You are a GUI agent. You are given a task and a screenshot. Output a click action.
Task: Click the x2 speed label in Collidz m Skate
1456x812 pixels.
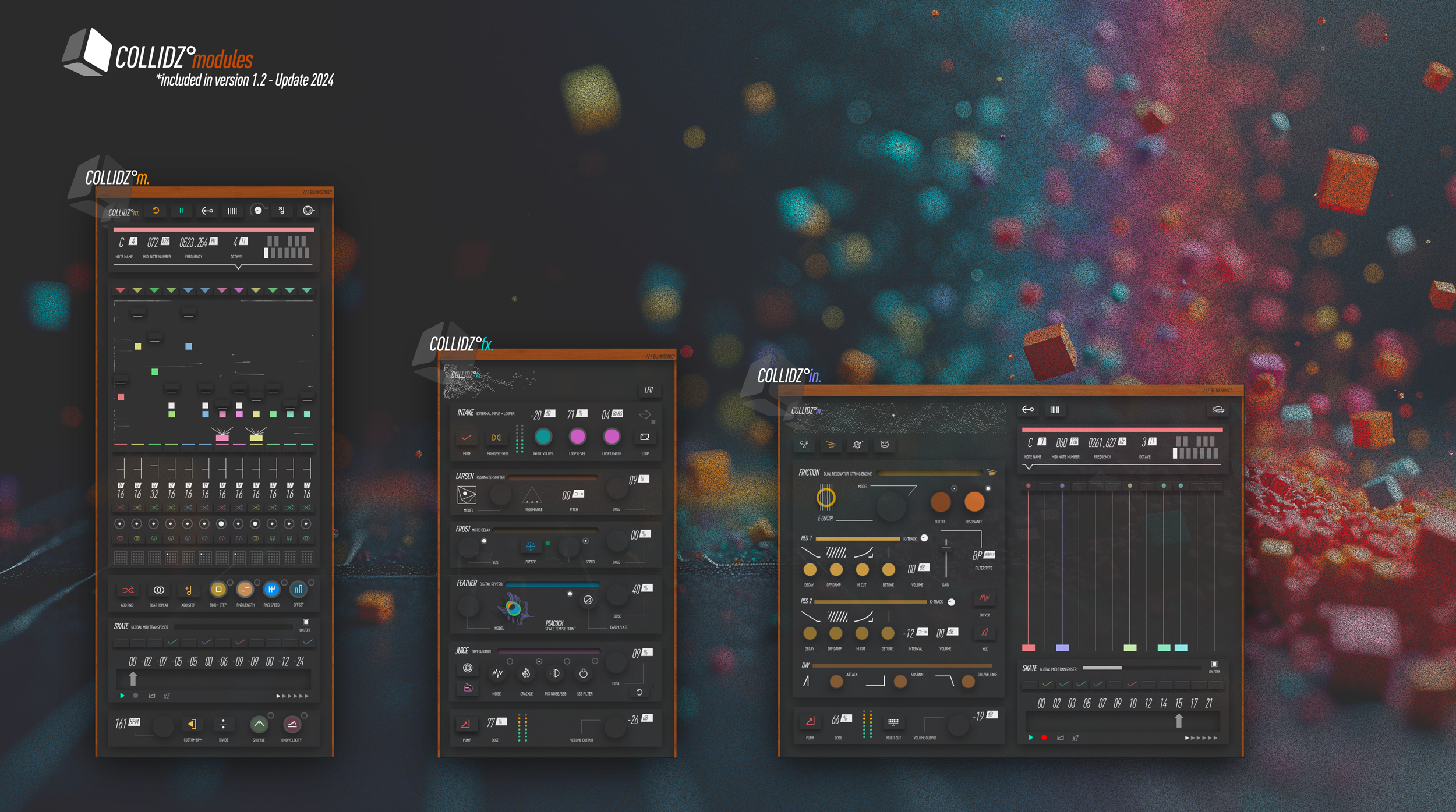(167, 696)
